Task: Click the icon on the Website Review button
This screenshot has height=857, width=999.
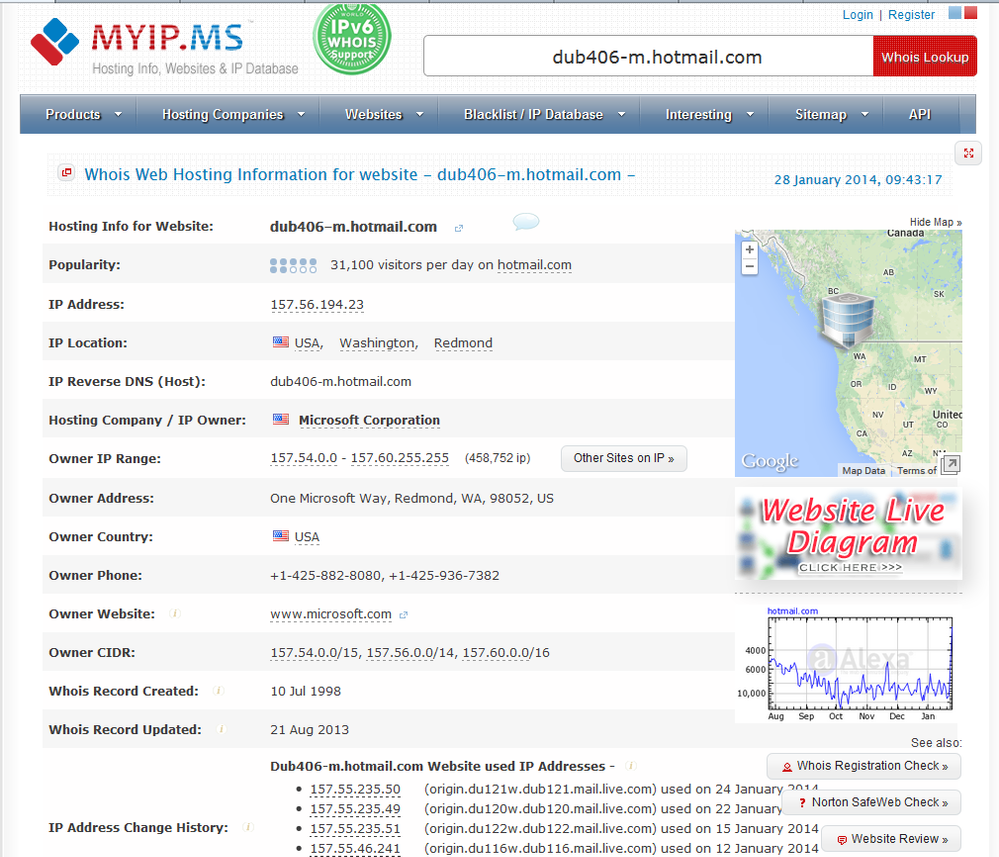Action: (842, 840)
